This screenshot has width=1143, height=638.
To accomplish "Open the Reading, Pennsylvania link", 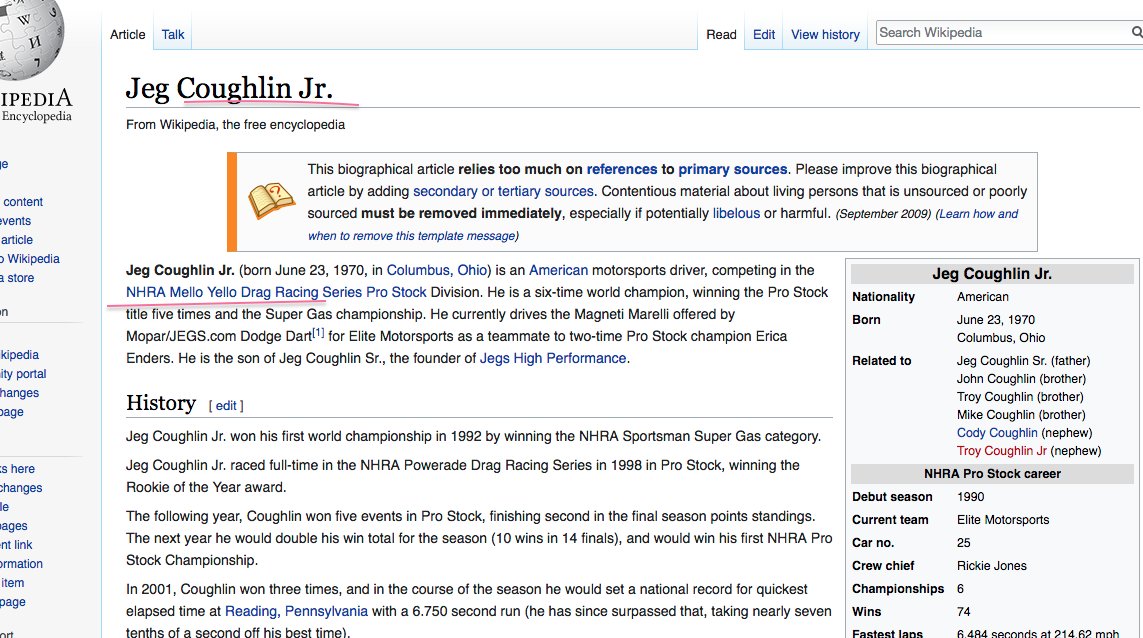I will click(296, 611).
